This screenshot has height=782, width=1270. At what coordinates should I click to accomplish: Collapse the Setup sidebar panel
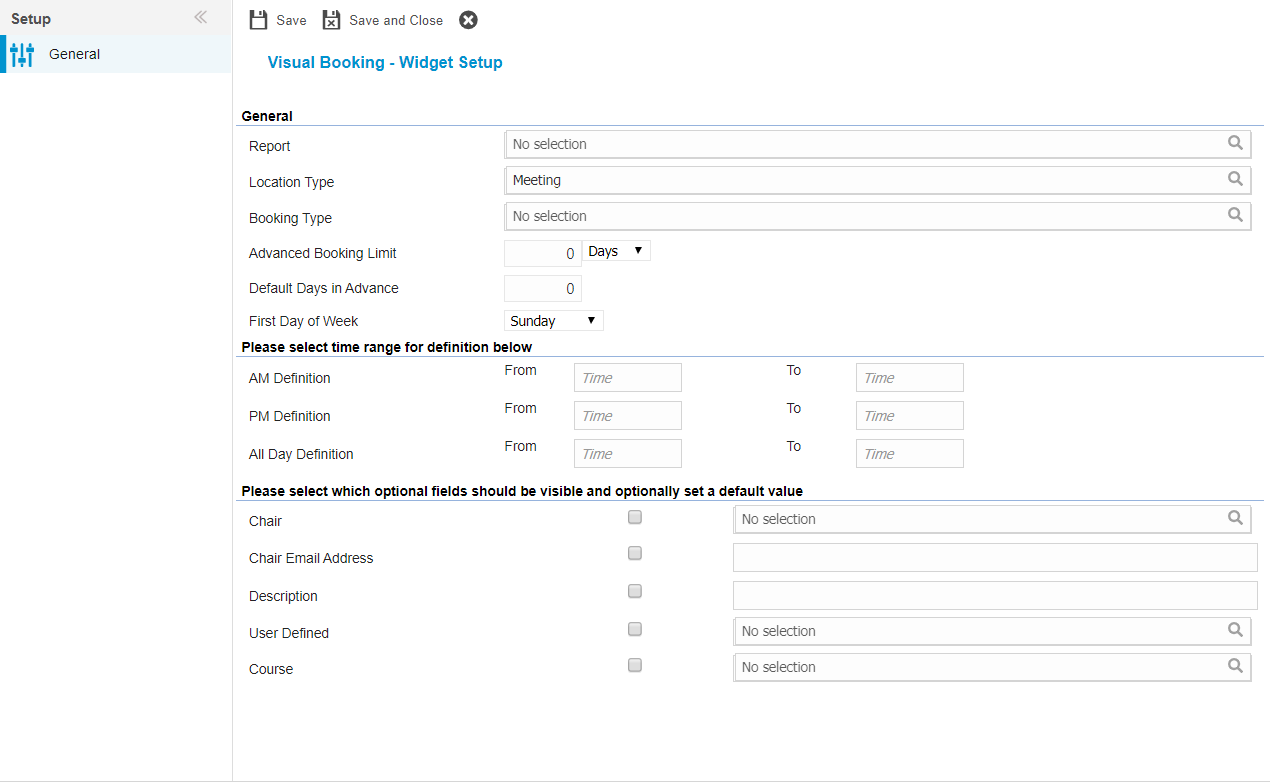[x=200, y=18]
